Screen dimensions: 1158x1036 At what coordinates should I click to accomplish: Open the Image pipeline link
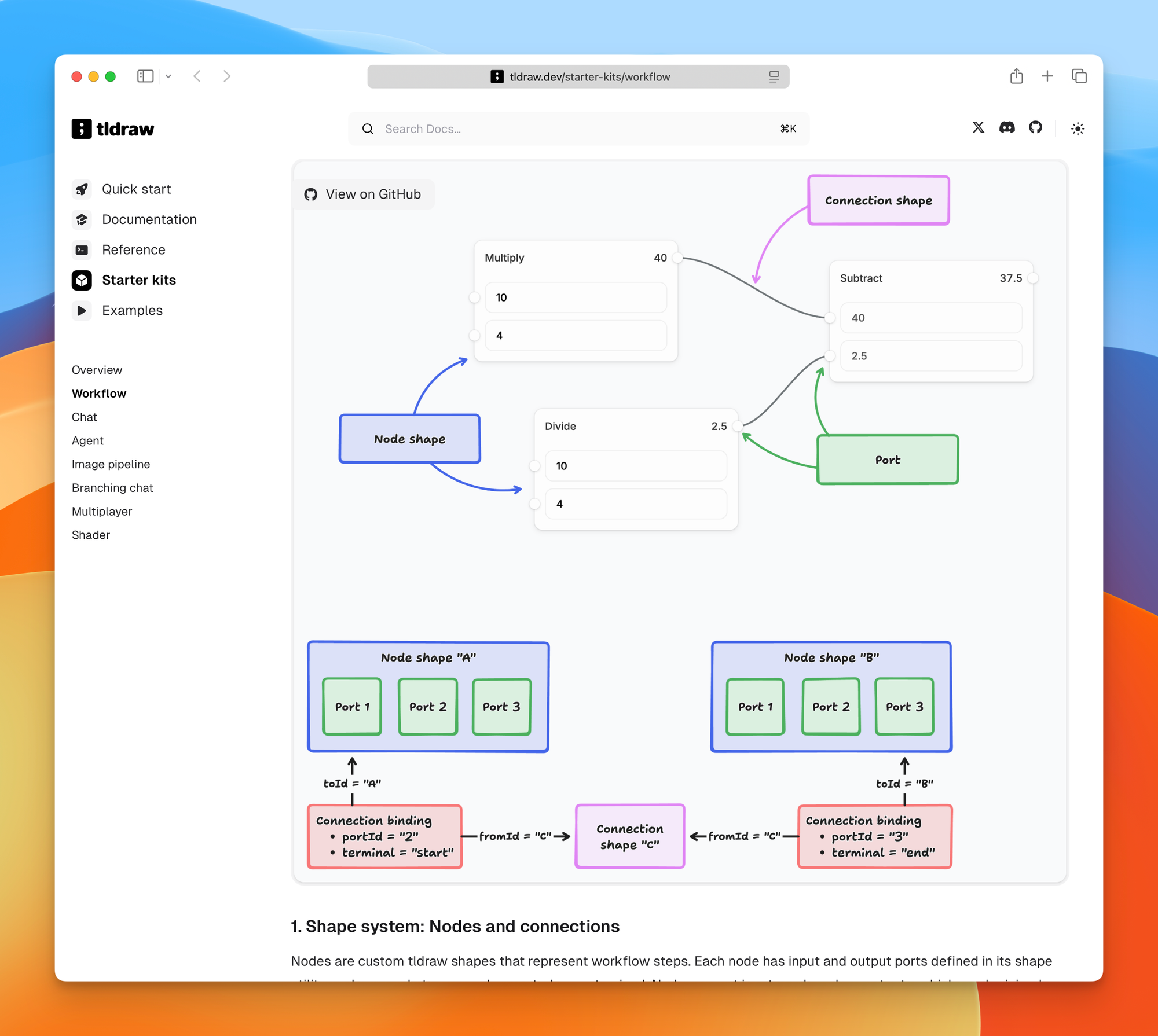[111, 464]
